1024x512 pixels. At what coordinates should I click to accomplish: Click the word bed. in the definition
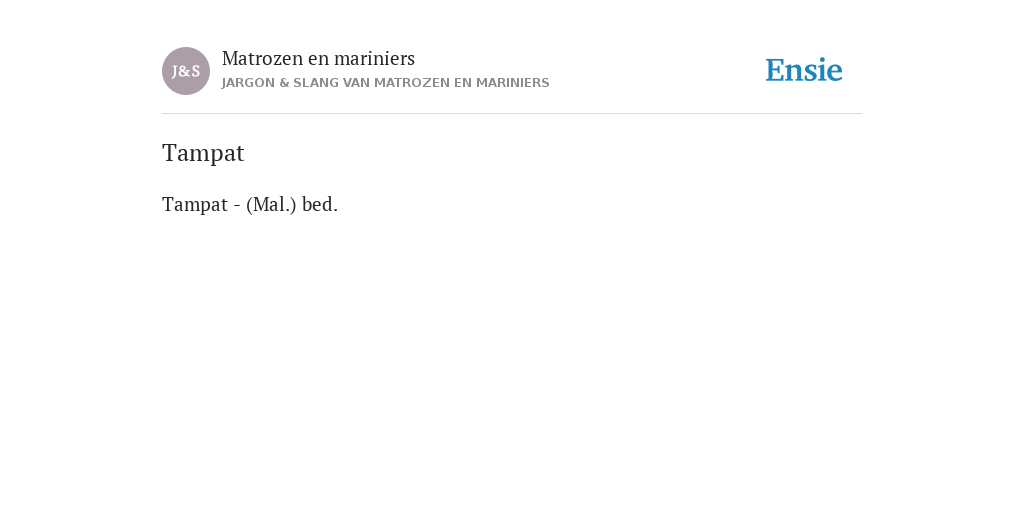(320, 205)
